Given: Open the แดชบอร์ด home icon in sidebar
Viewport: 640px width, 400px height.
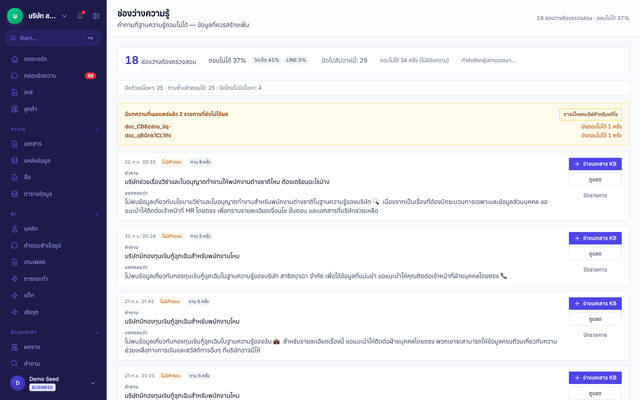Looking at the screenshot, I should pyautogui.click(x=15, y=59).
